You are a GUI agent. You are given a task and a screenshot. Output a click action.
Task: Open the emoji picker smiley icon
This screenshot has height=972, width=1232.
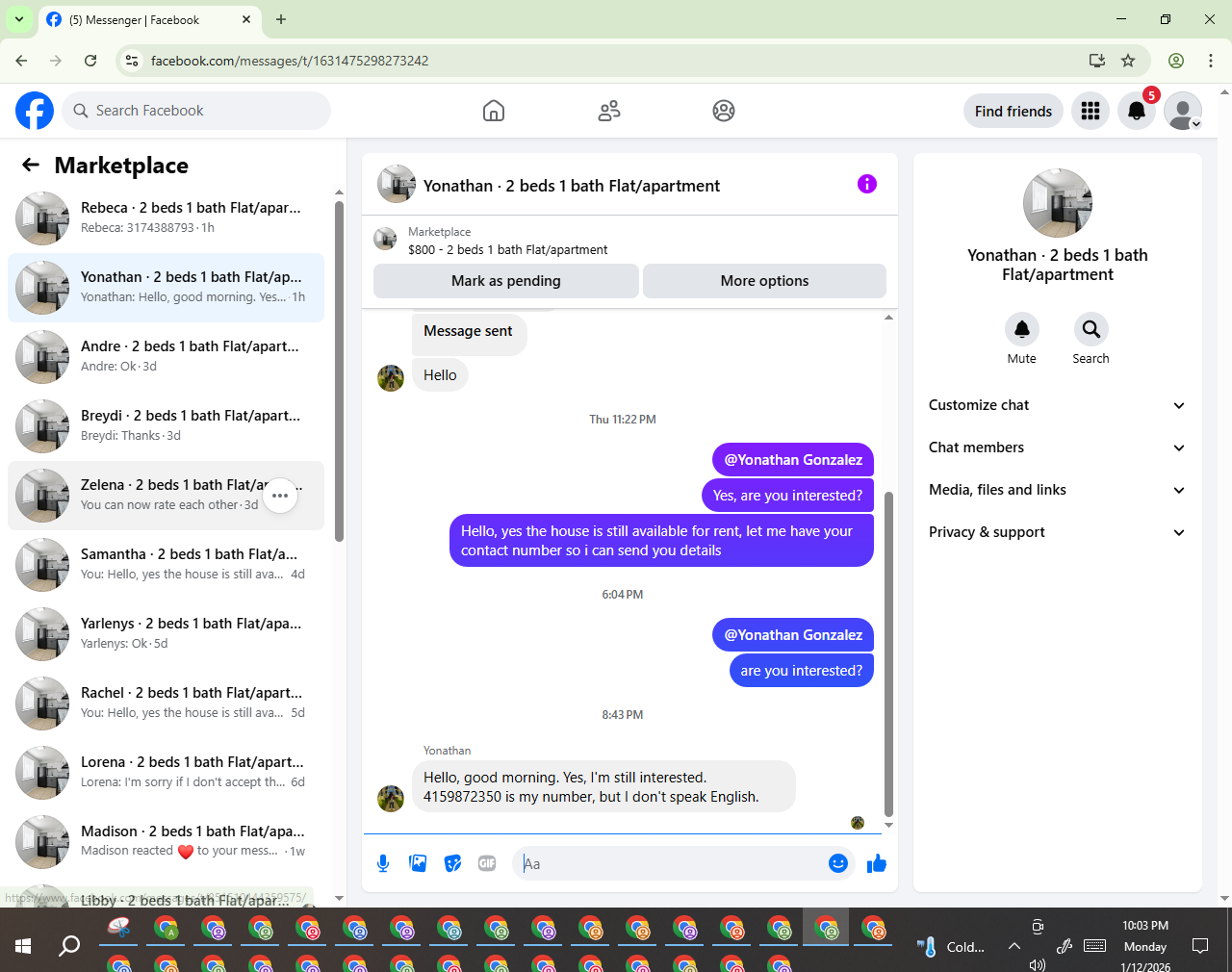[x=838, y=863]
